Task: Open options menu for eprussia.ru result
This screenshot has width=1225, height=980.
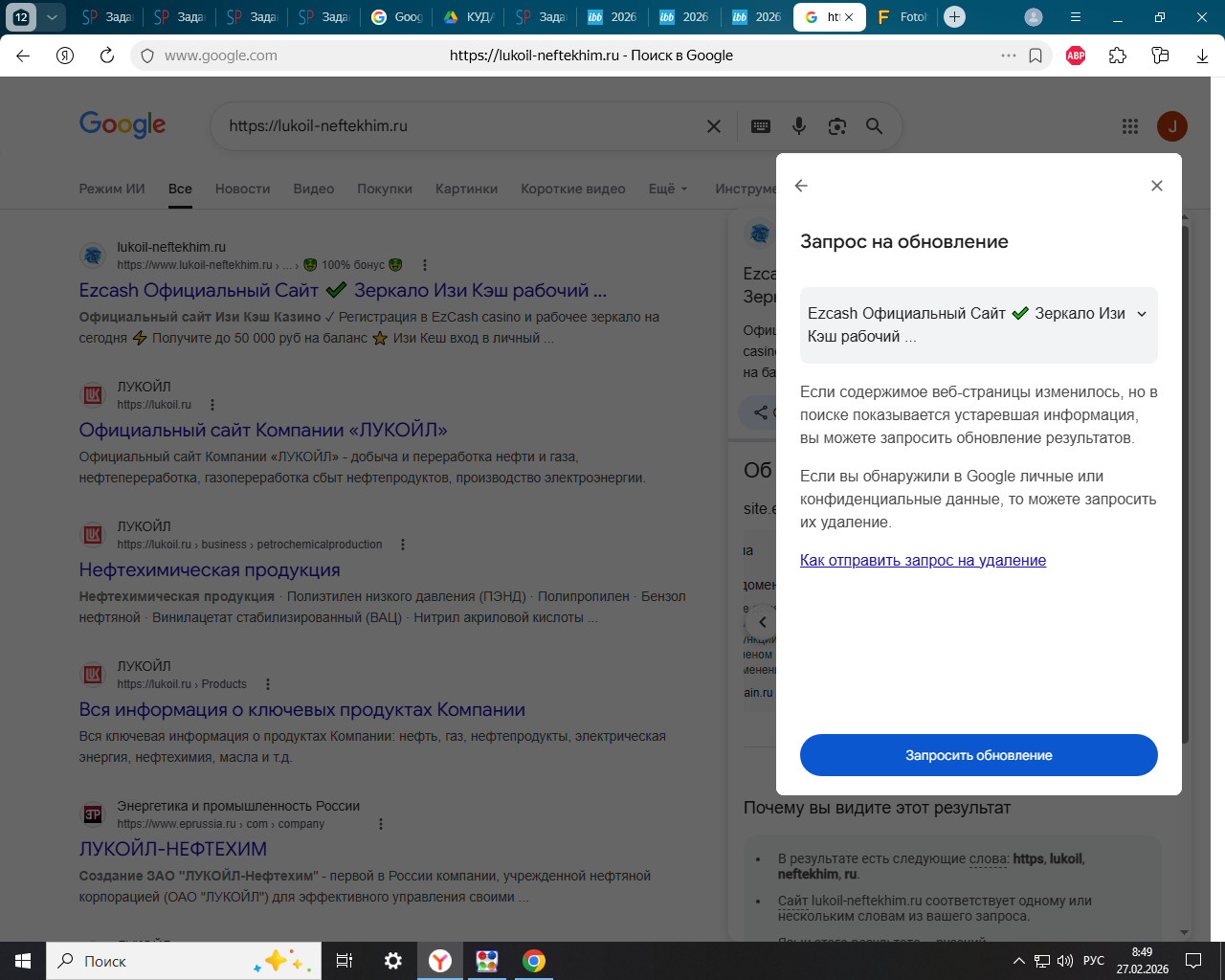Action: (381, 824)
